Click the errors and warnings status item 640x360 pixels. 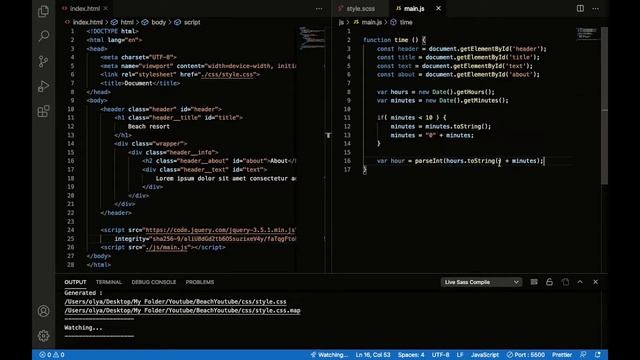point(52,355)
